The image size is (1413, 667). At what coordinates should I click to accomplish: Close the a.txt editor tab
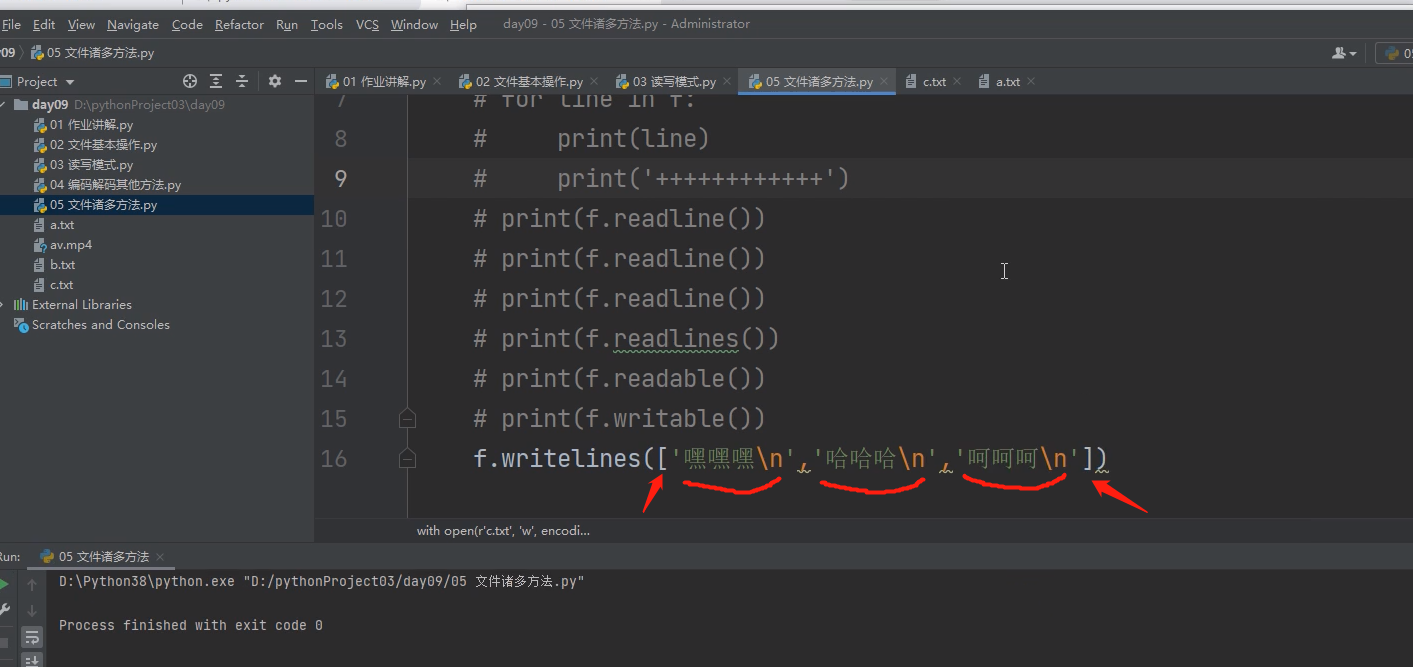click(x=1031, y=82)
